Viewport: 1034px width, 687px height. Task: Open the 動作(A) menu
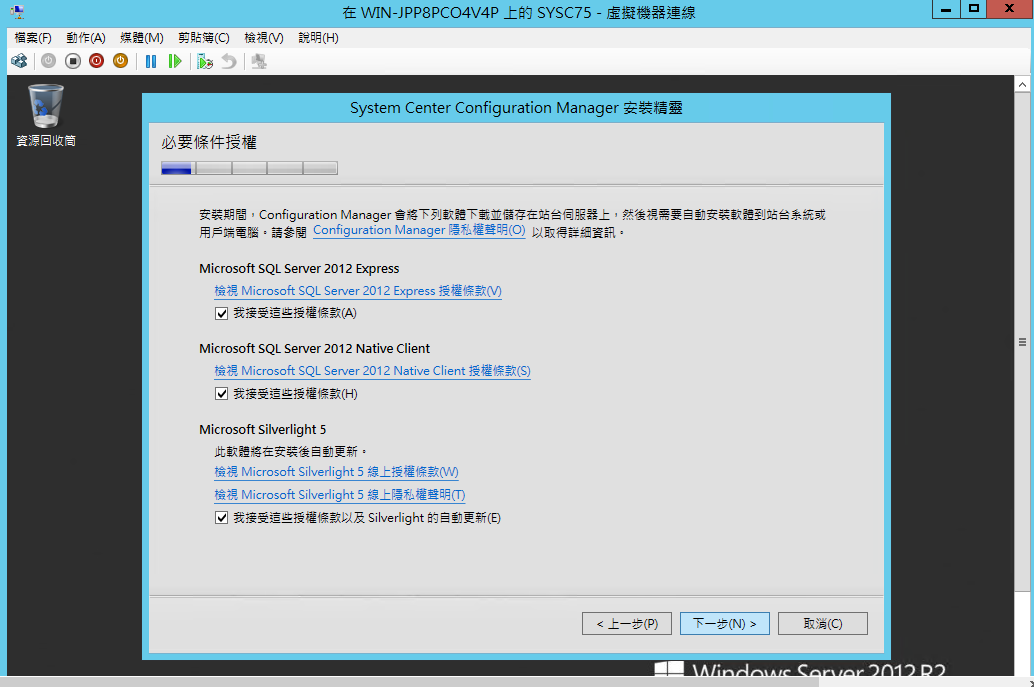pyautogui.click(x=86, y=38)
